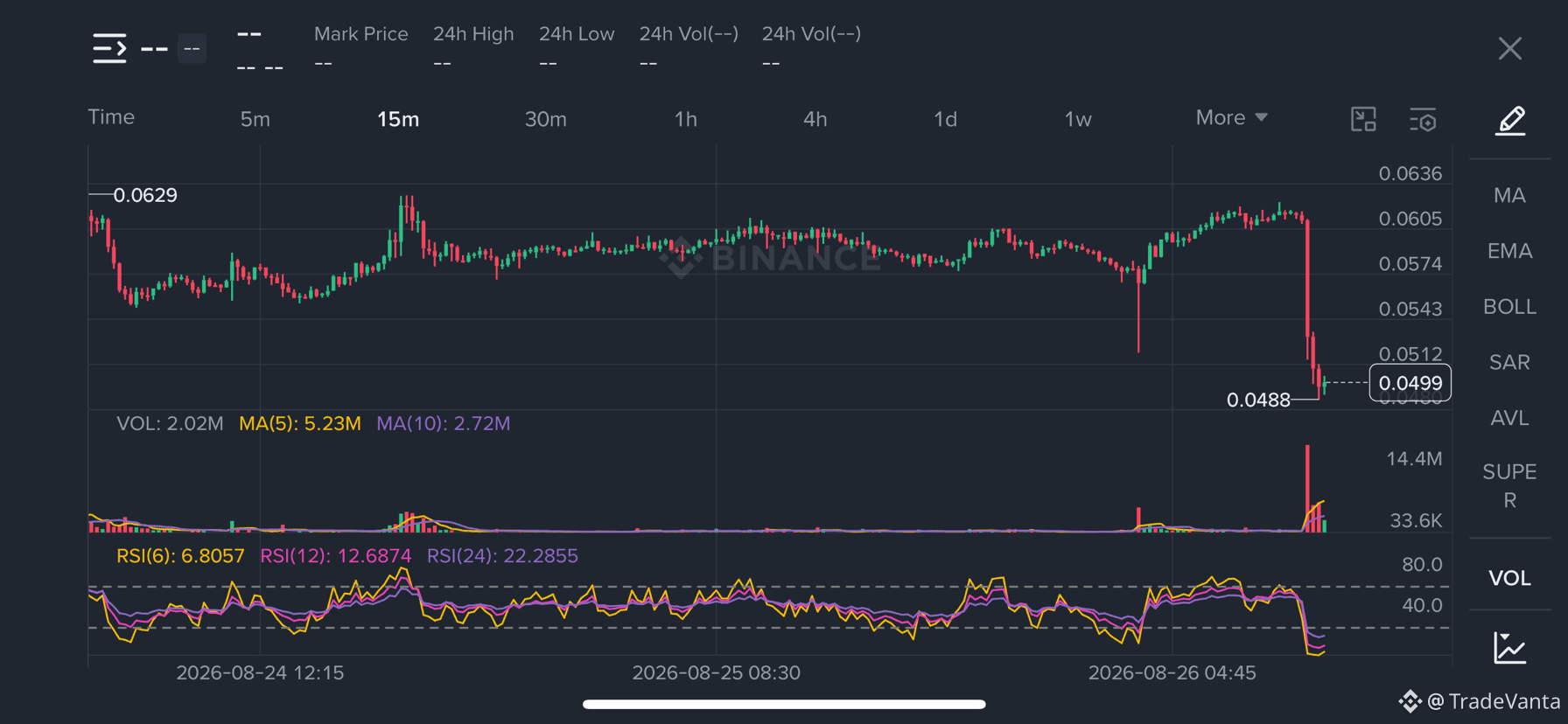Screen dimensions: 1568x724
Task: Switch to the 30m timeframe
Action: point(545,119)
